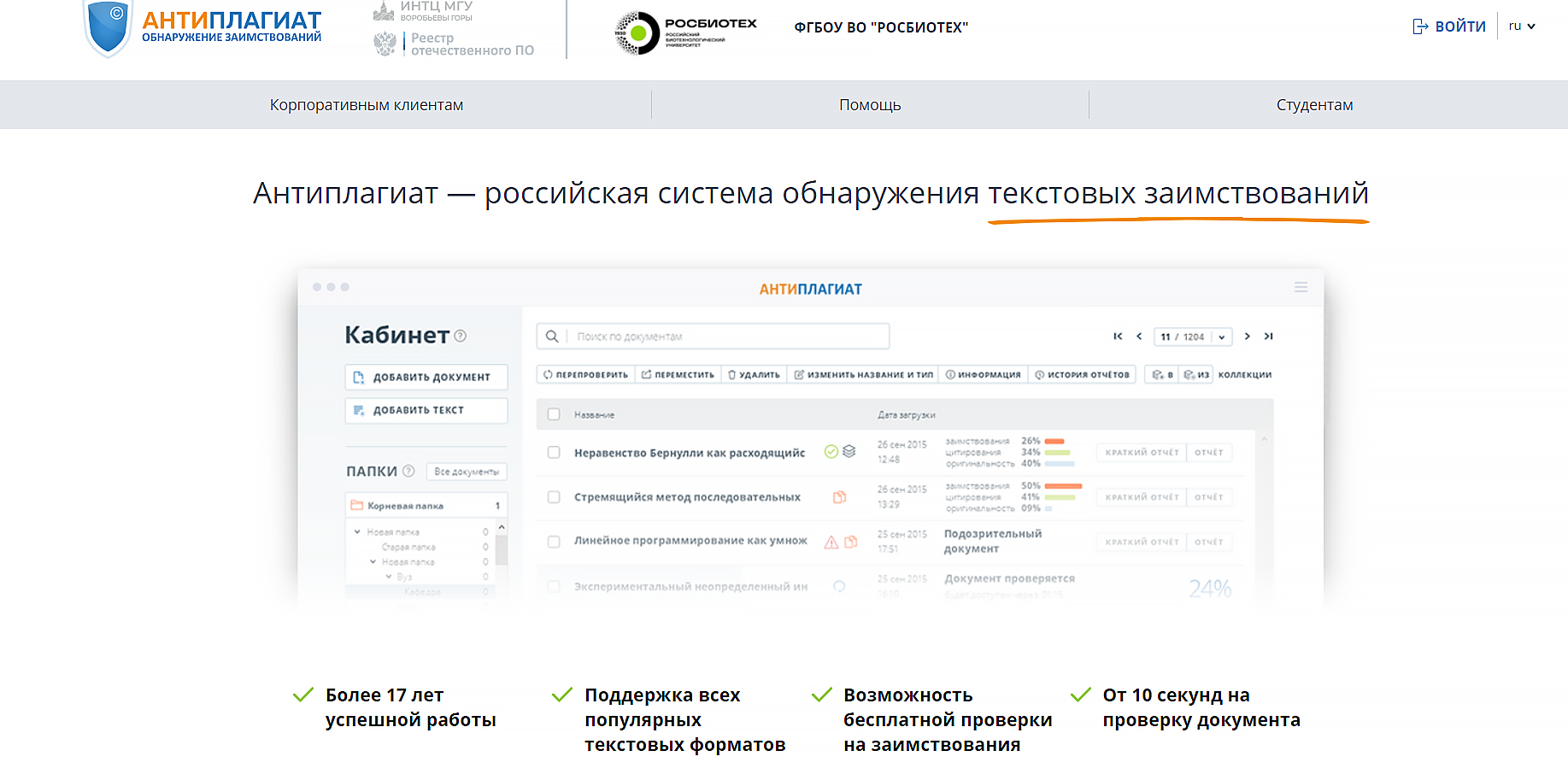Viewport: 1568px width, 774px height.
Task: Click the hamburger menu icon in preview
Action: 1301,288
